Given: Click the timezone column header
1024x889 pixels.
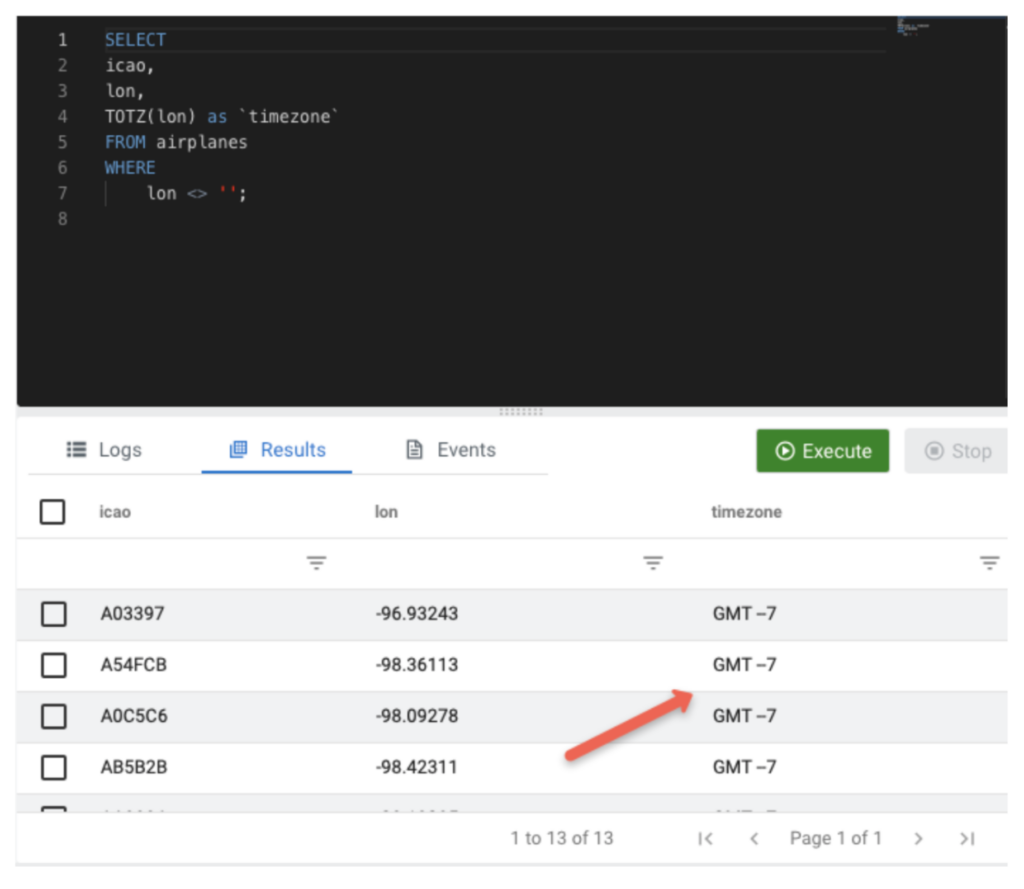Looking at the screenshot, I should (746, 512).
